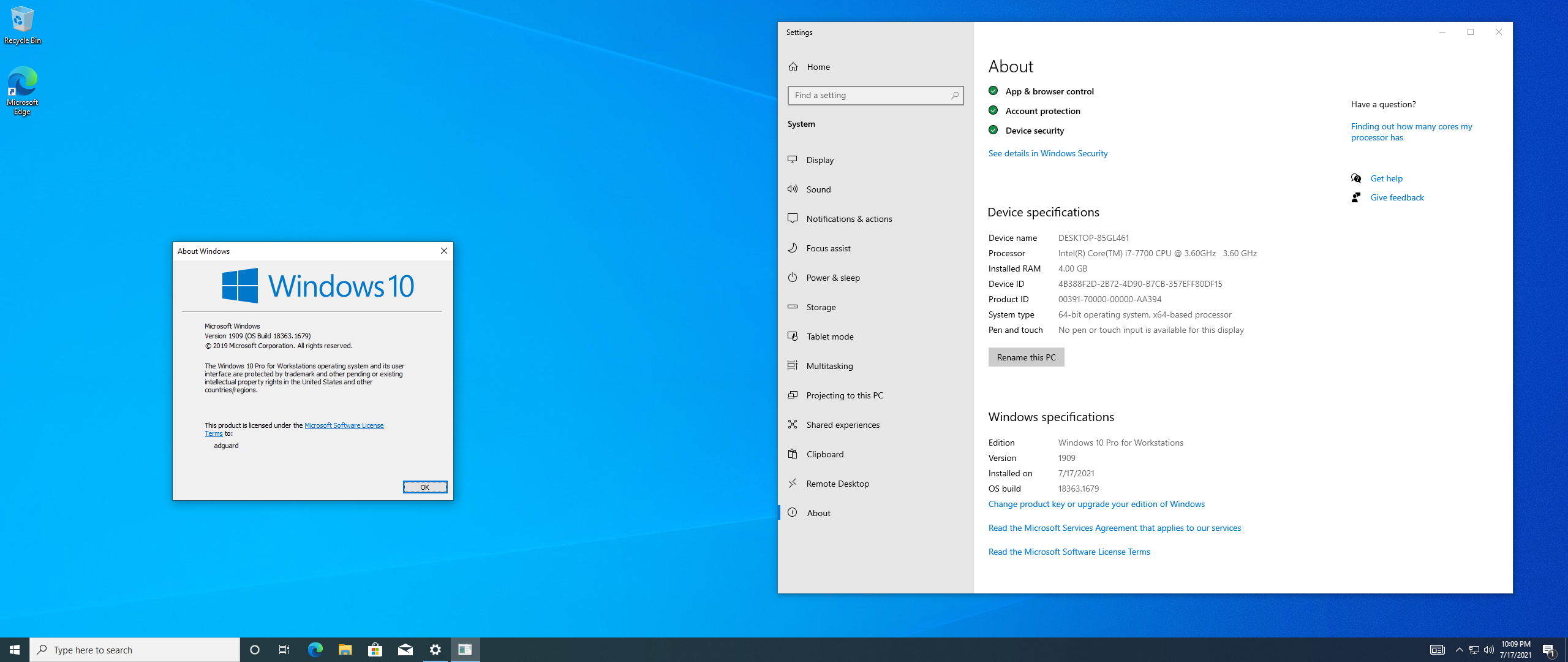The image size is (1568, 662).
Task: Select Storage in sidebar
Action: 875,307
